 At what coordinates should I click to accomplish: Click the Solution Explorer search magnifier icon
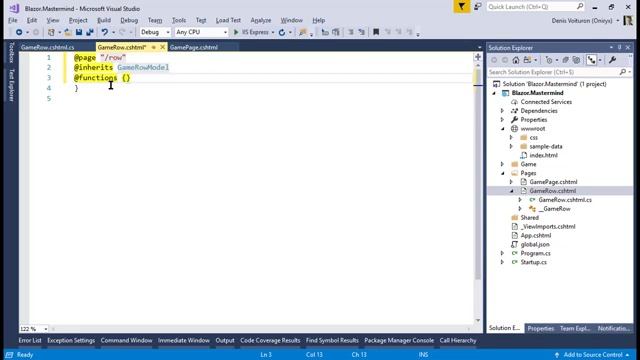[622, 72]
